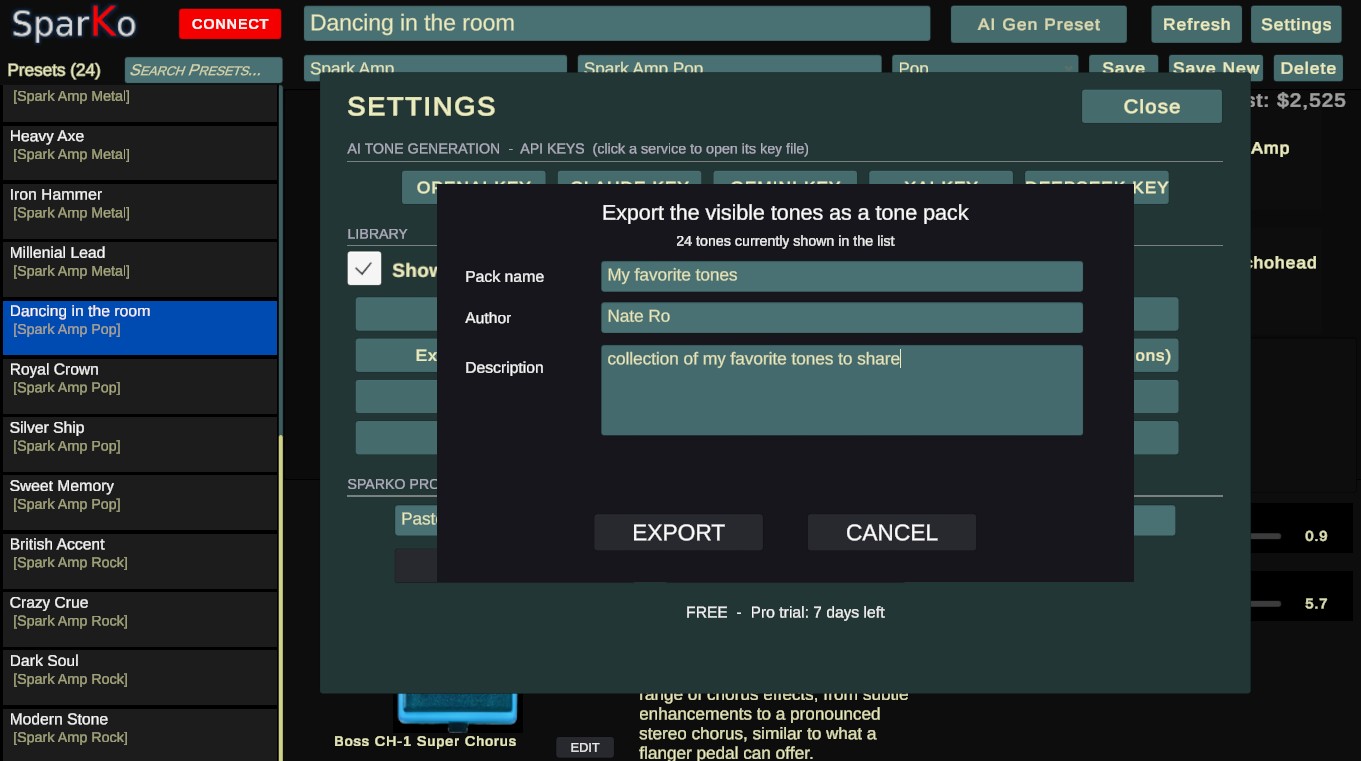The image size is (1361, 761).
Task: Edit the Pack name field
Action: point(841,276)
